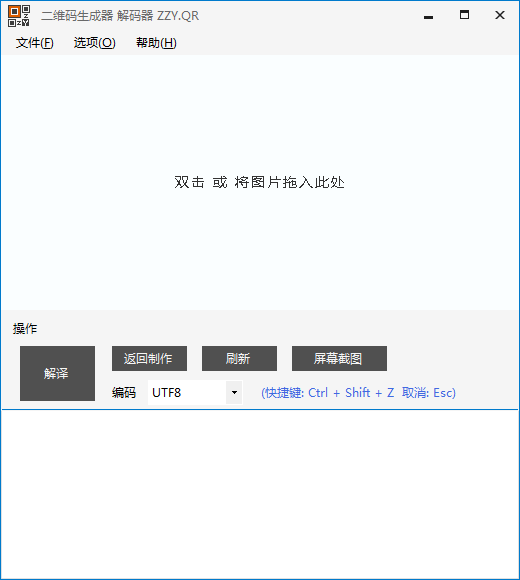Click the 编码 label beside the combo box

pyautogui.click(x=124, y=392)
